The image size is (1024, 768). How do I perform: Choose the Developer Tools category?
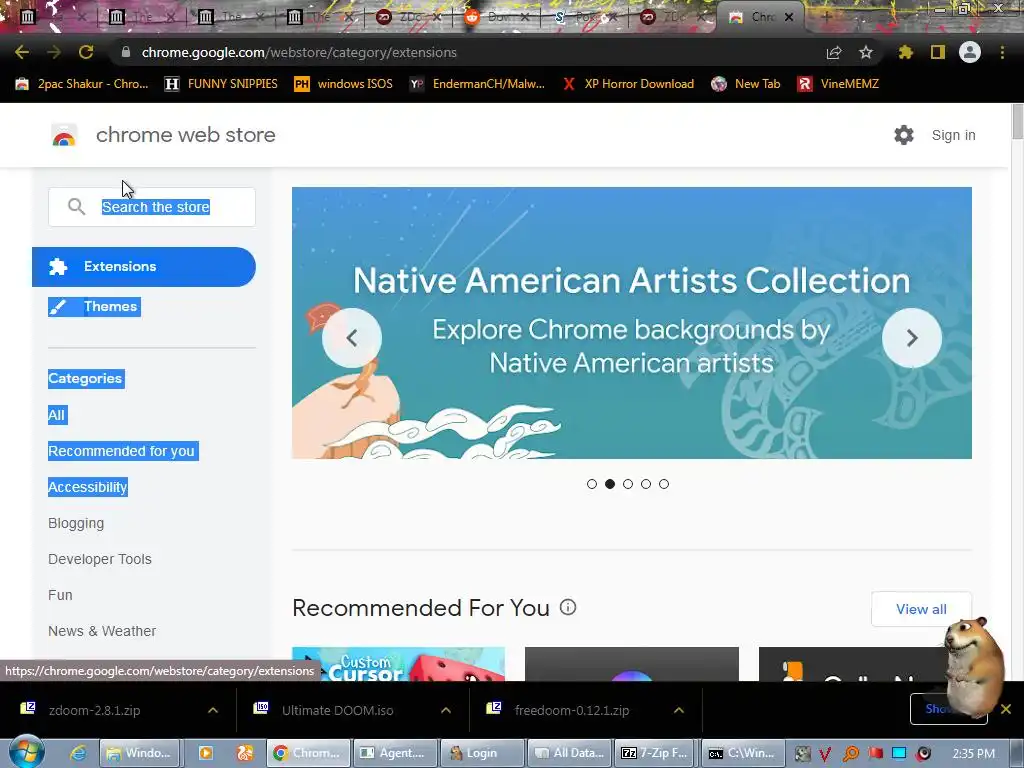99,559
